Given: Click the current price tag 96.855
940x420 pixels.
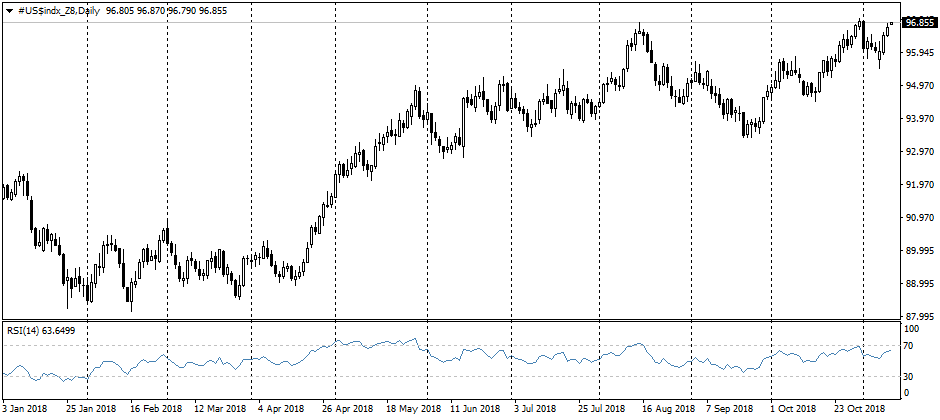Looking at the screenshot, I should coord(918,22).
